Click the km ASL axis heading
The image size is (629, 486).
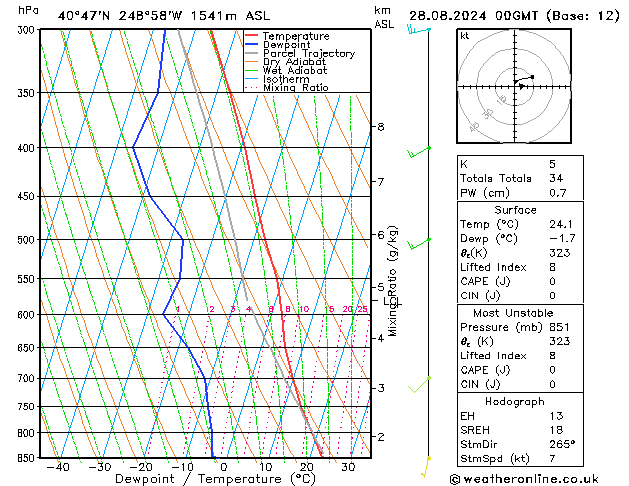(x=384, y=17)
